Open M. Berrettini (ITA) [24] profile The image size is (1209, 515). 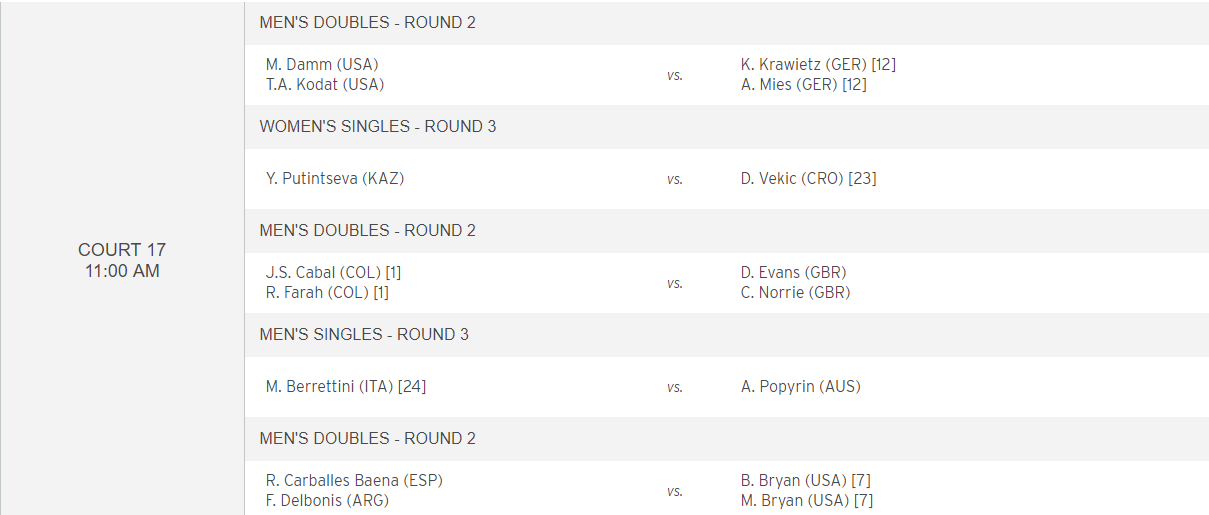tap(346, 387)
